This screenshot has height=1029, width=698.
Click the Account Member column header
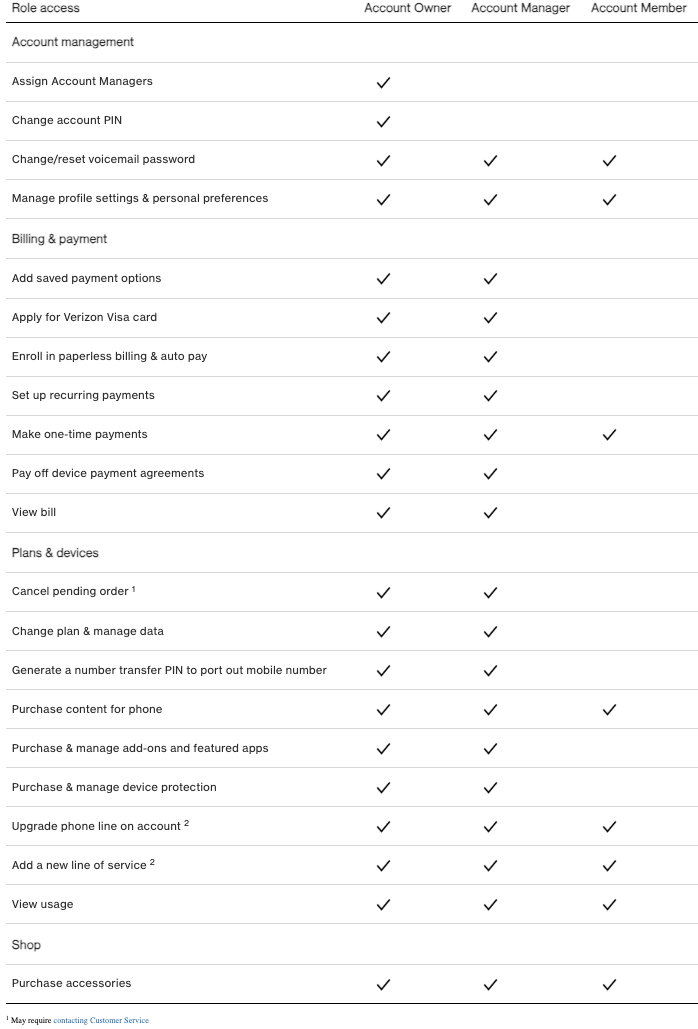[x=638, y=8]
